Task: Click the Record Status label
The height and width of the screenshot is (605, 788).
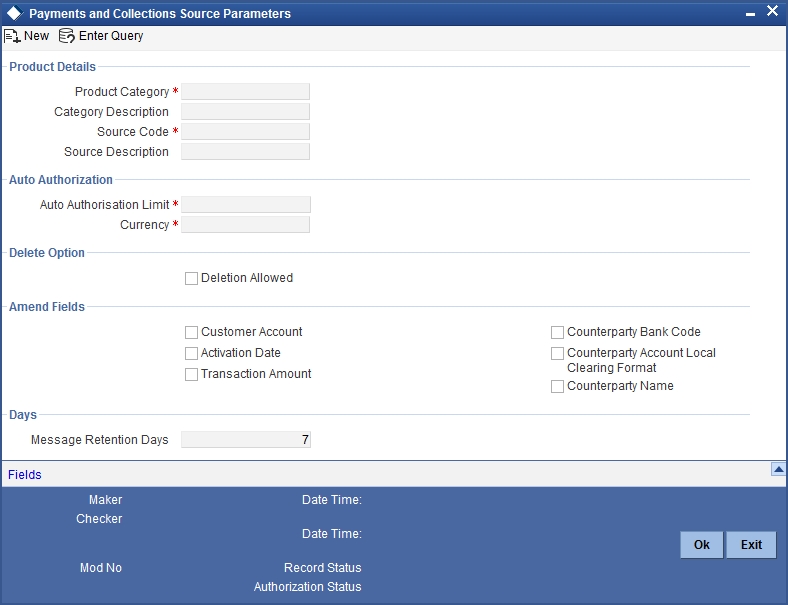Action: pos(323,568)
